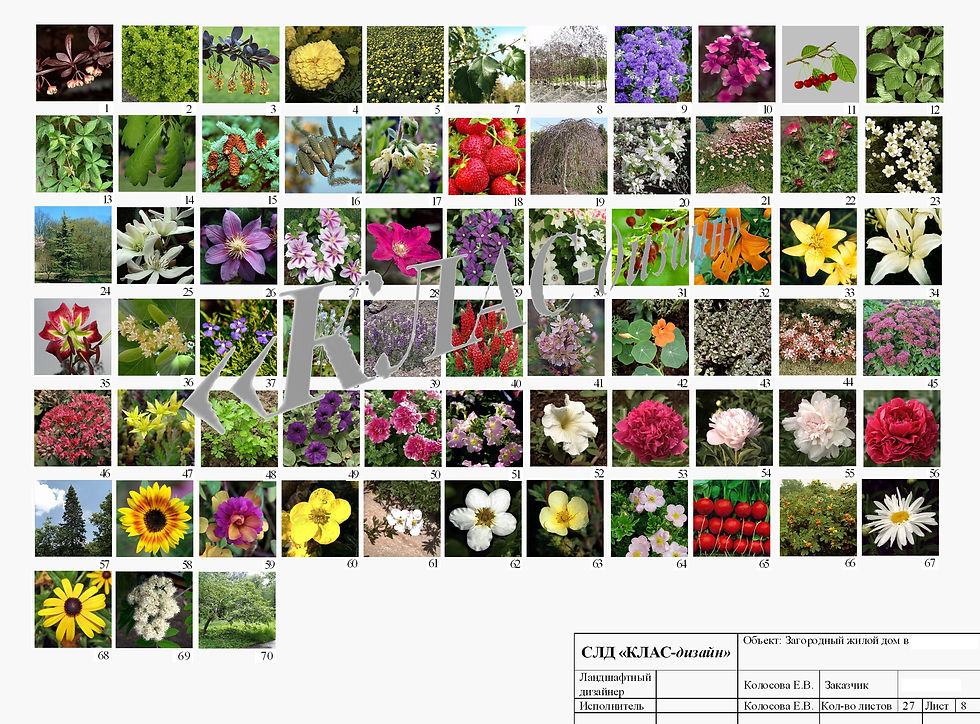Click photo 20 of white mock orange blossoms
Screen dimensions: 980x724
[x=652, y=156]
